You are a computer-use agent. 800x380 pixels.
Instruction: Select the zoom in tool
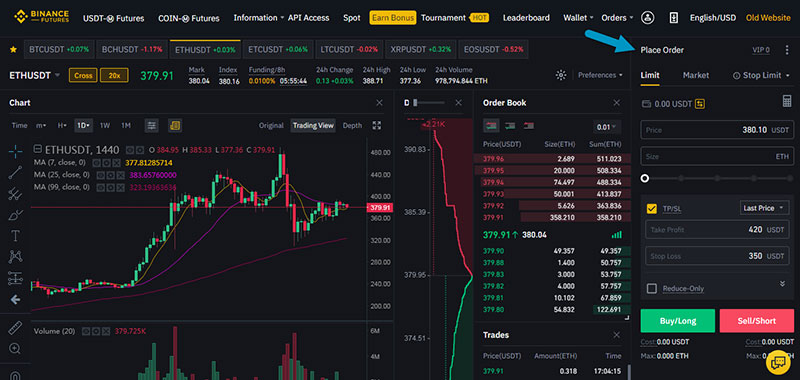15,349
